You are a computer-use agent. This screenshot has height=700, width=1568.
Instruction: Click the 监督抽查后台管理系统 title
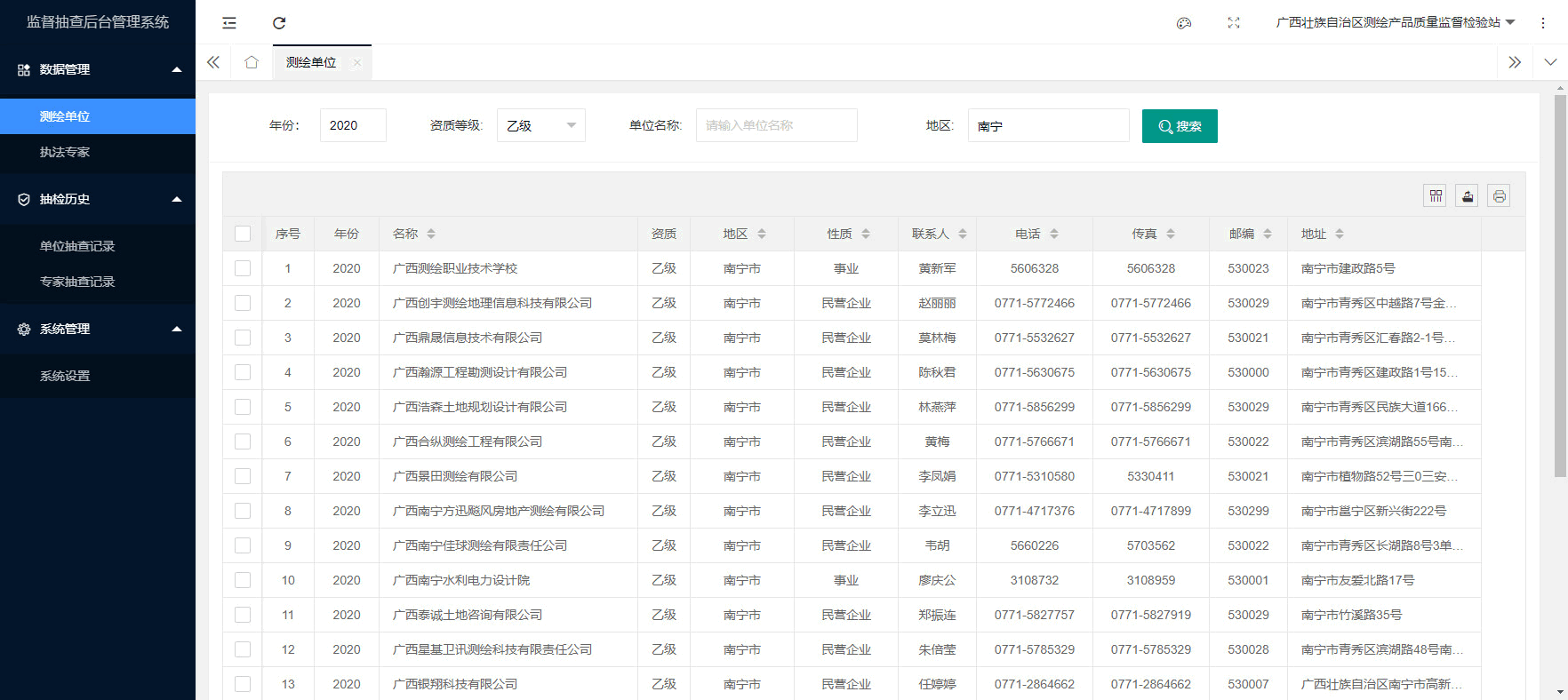[x=98, y=22]
